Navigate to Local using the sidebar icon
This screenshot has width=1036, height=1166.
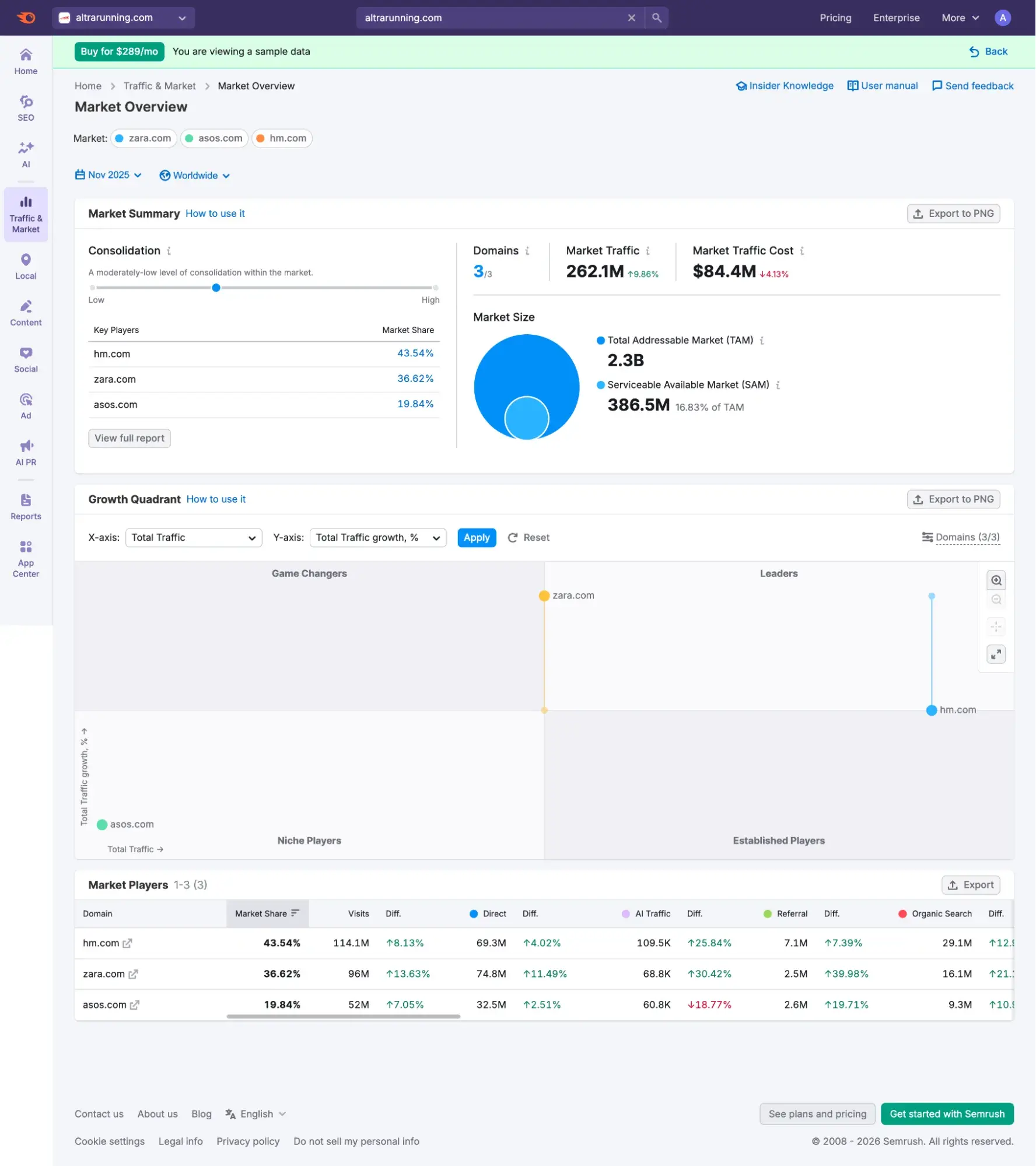pos(26,265)
